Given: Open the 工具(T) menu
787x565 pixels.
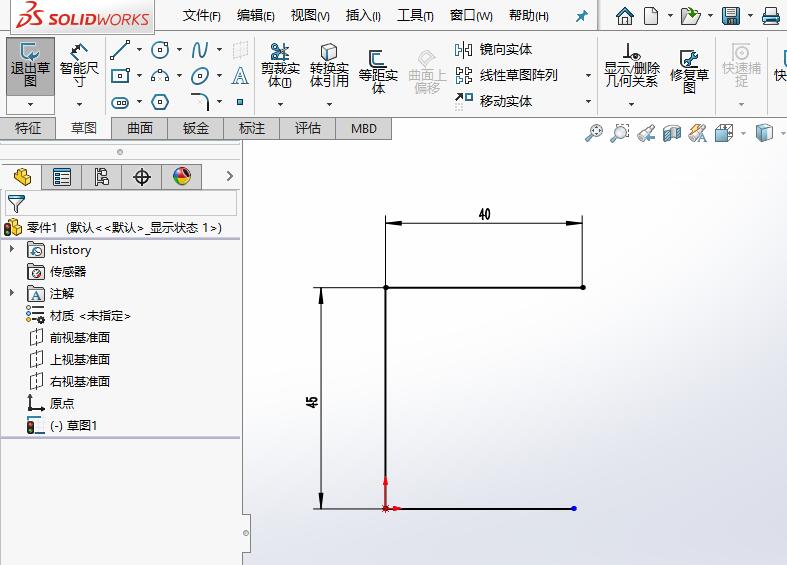Looking at the screenshot, I should pos(415,16).
